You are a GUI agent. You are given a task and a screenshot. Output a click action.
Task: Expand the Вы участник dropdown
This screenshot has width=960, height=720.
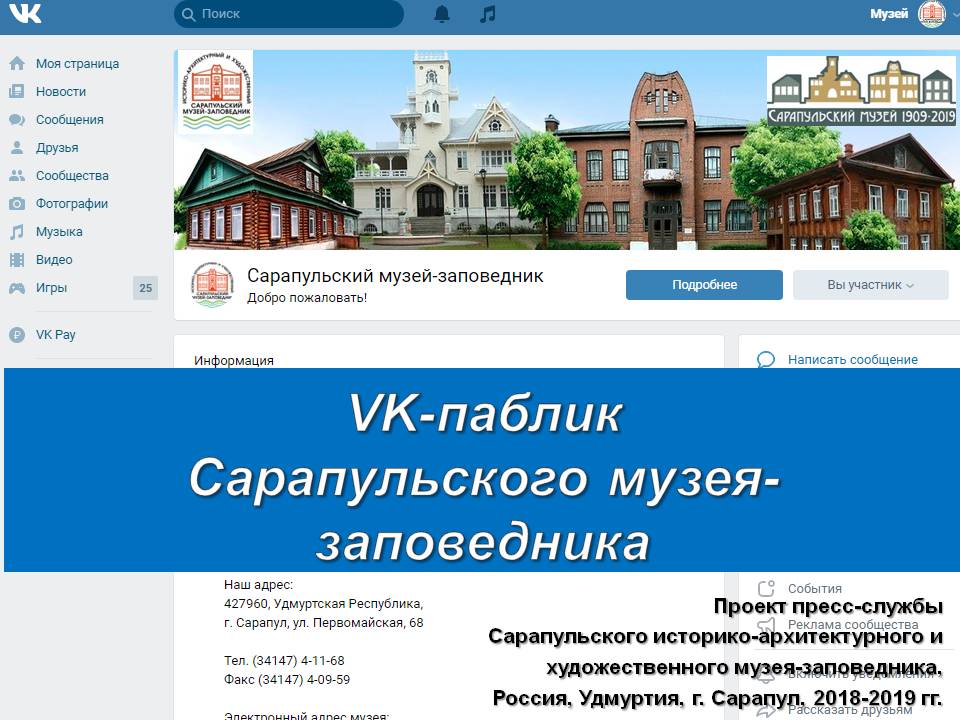871,285
